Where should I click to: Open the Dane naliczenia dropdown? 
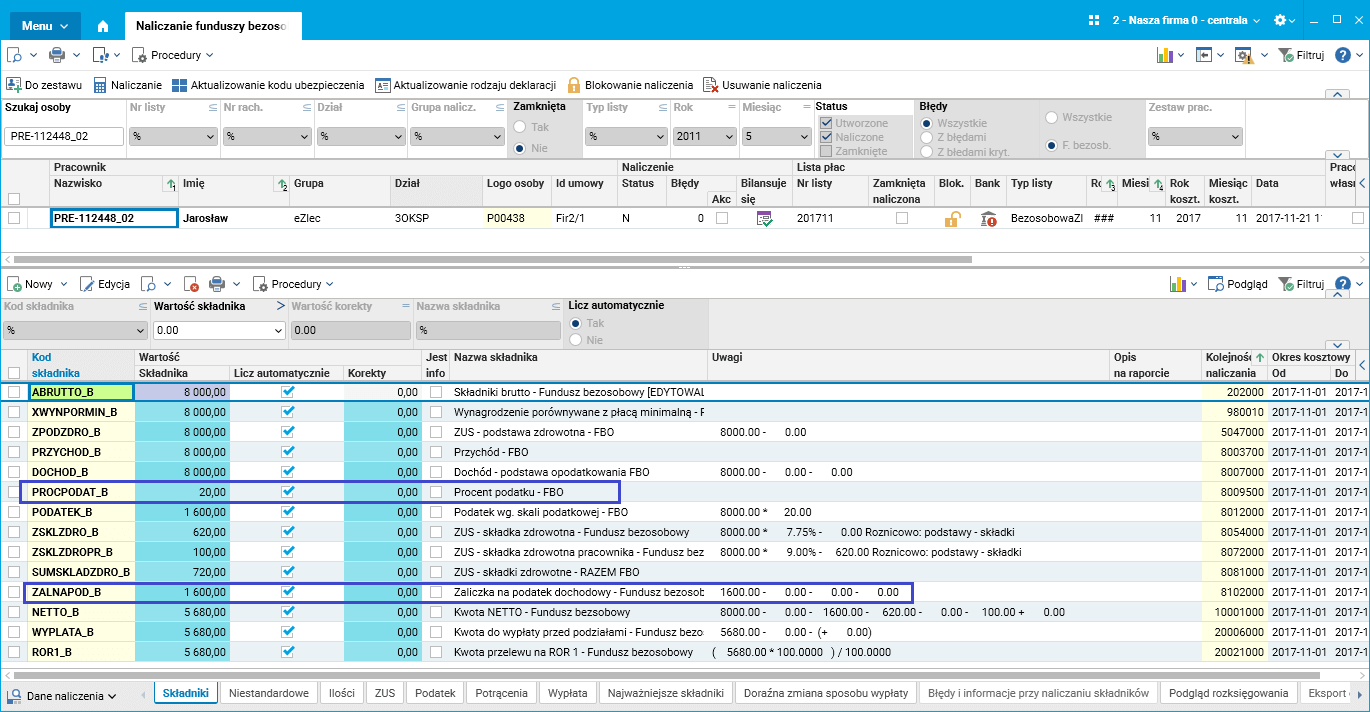click(x=62, y=695)
